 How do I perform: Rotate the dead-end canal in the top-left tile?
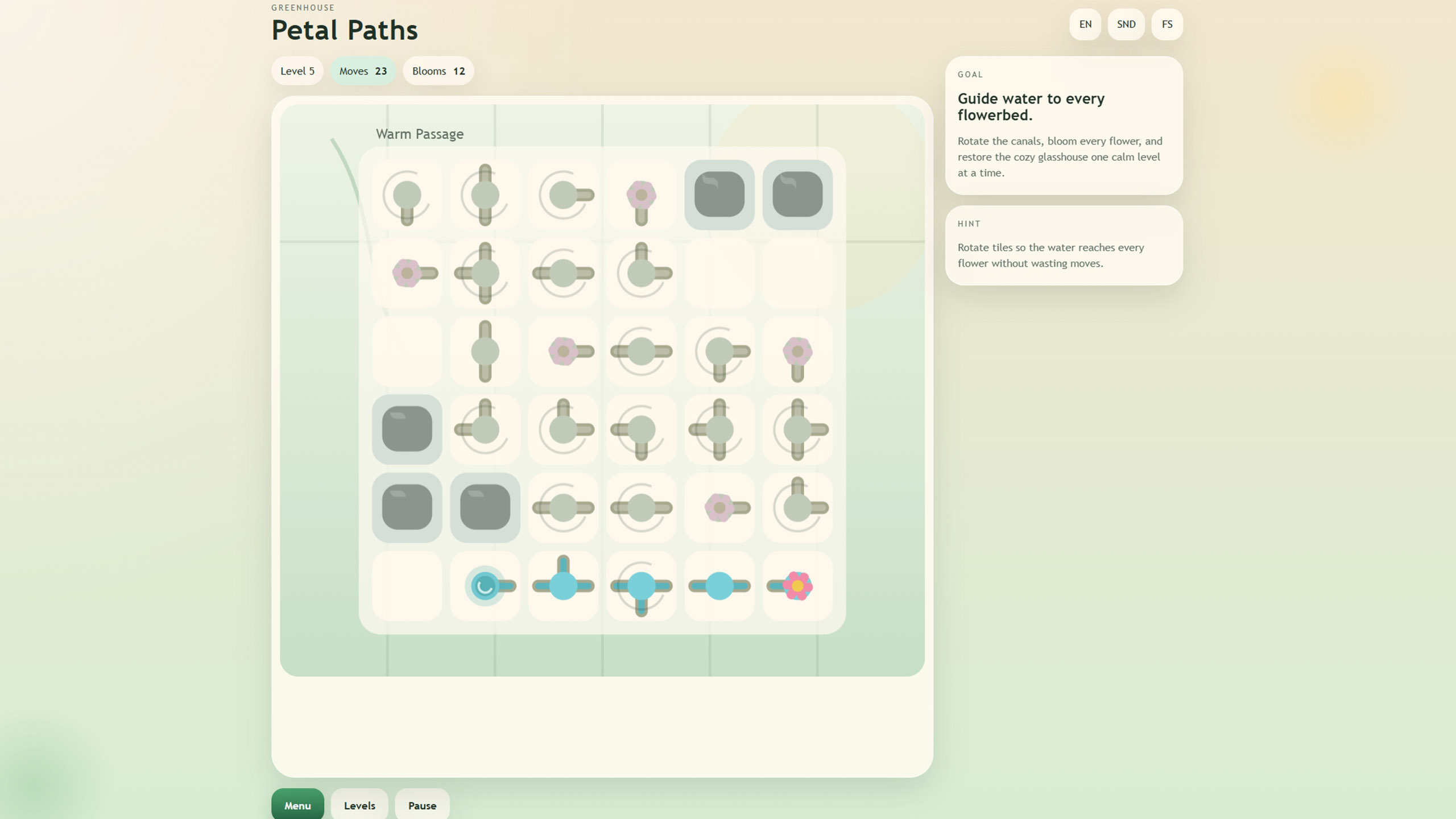coord(407,195)
